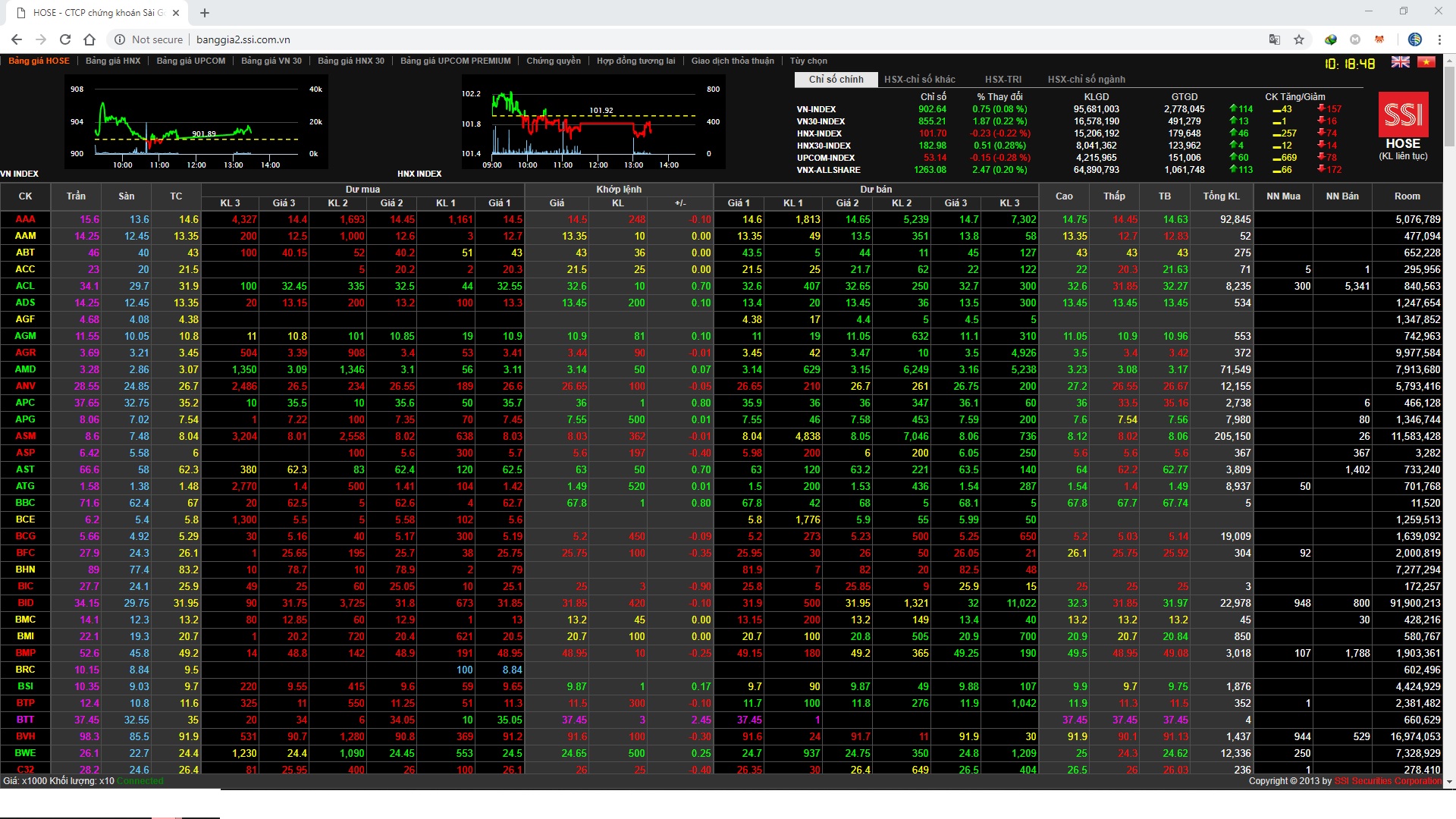Reload the page

point(65,39)
